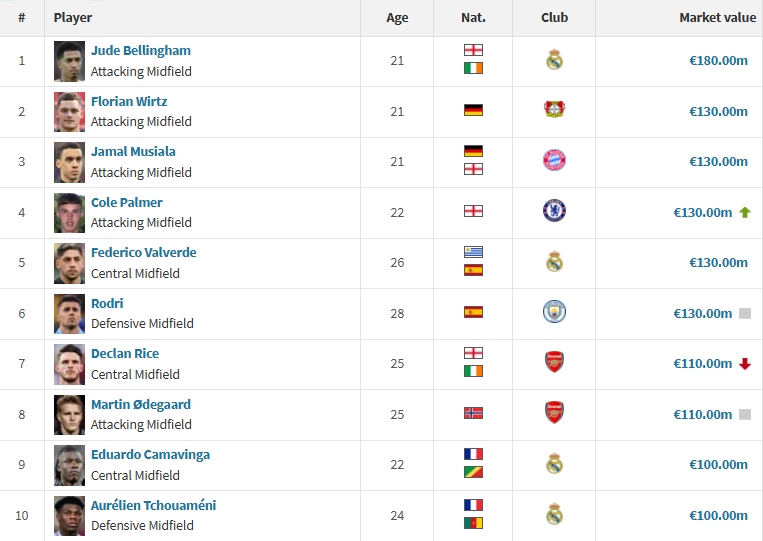Open Federico Valverde's player profile link
The width and height of the screenshot is (763, 541).
pyautogui.click(x=143, y=252)
